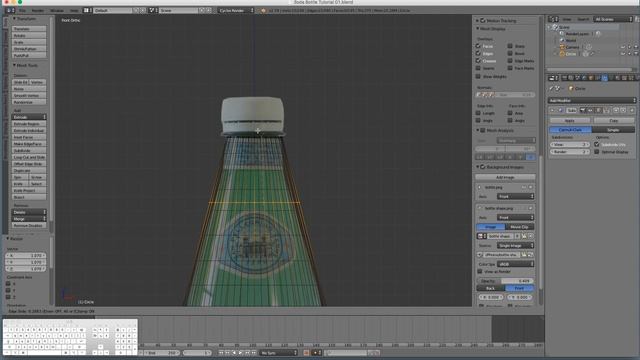Remove the Subsurf modifier with X icon
The image size is (640, 360).
pyautogui.click(x=632, y=110)
